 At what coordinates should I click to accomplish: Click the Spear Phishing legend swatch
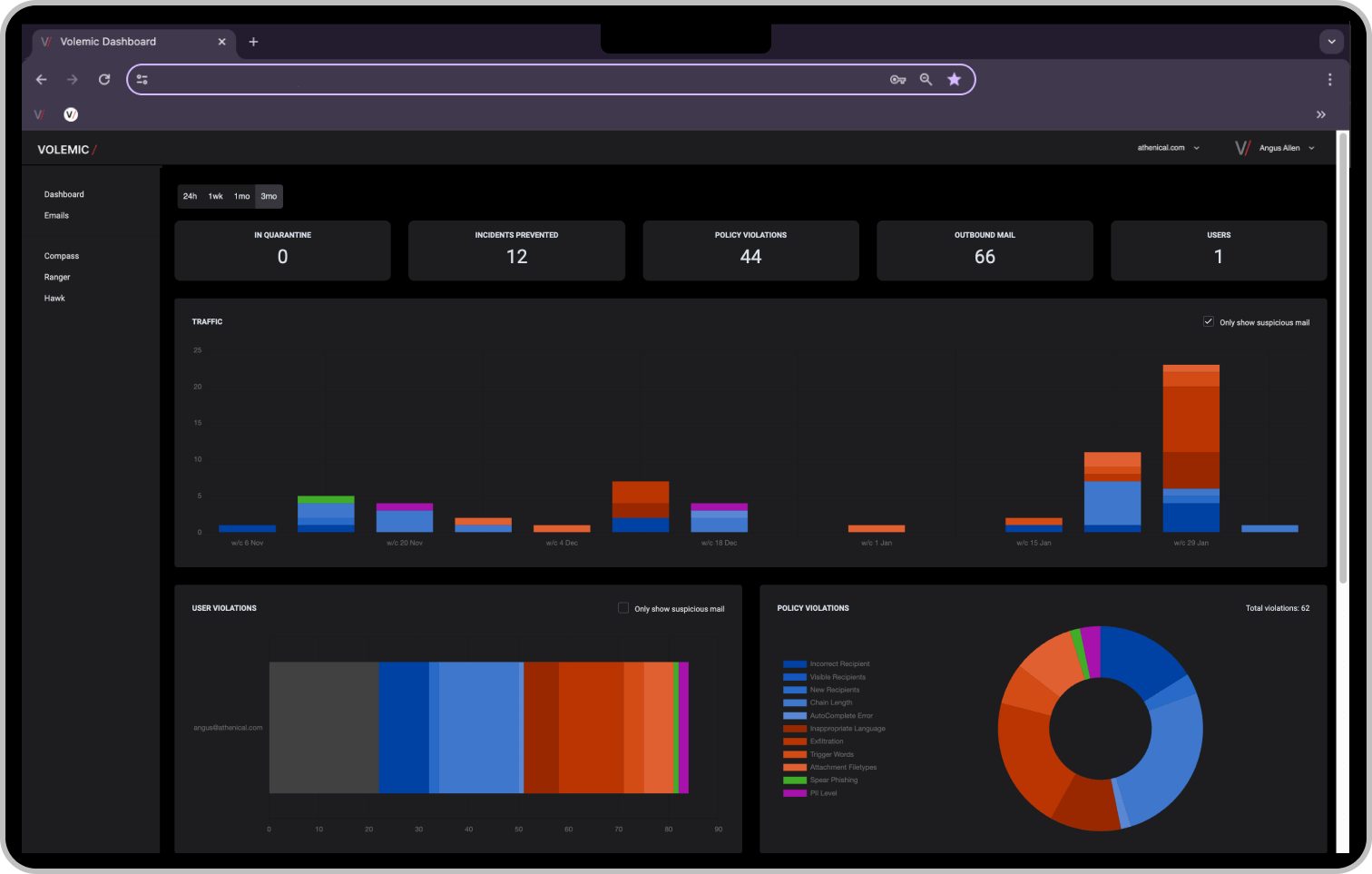[x=795, y=781]
